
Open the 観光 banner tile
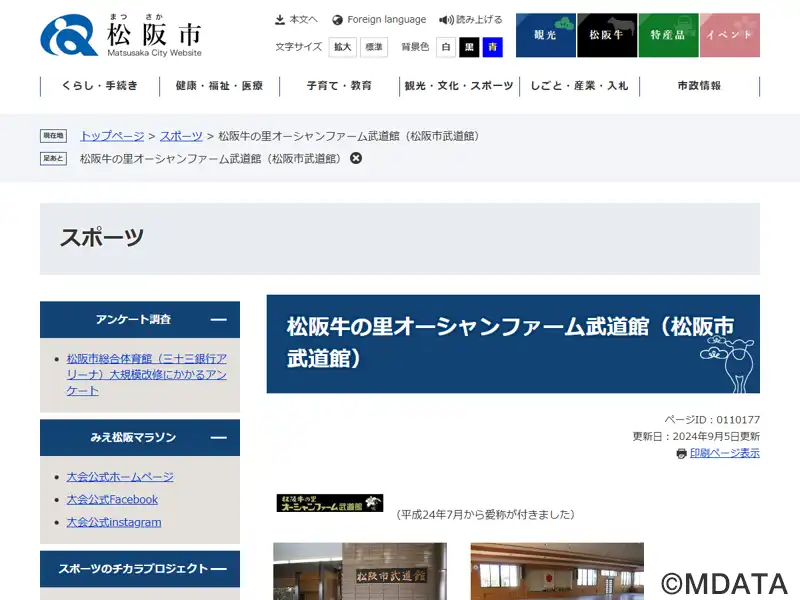tap(545, 35)
